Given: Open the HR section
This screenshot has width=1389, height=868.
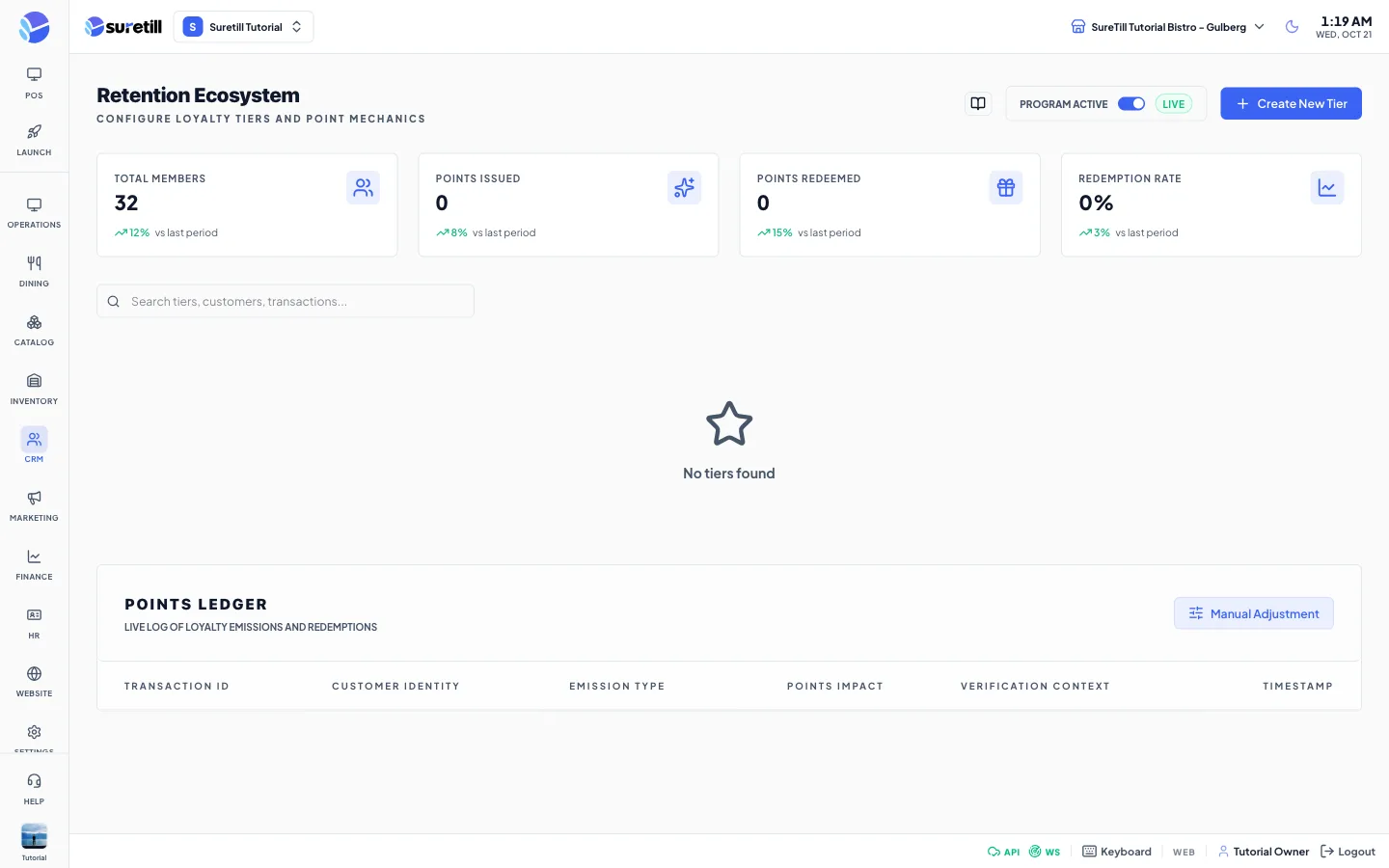Looking at the screenshot, I should [x=34, y=624].
